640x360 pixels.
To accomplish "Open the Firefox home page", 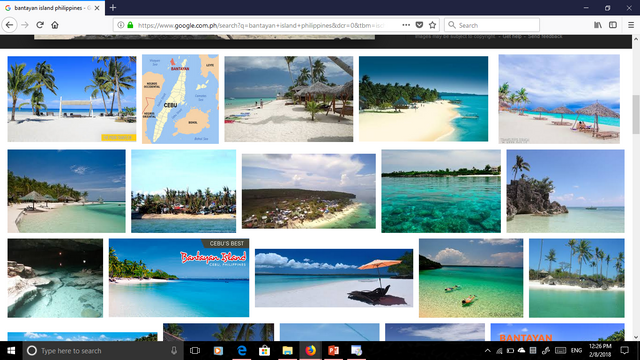I will point(55,25).
